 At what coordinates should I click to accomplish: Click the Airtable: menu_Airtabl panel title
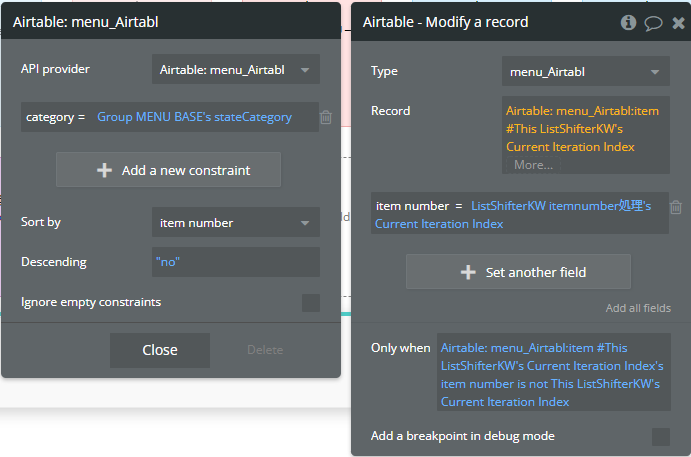[85, 22]
